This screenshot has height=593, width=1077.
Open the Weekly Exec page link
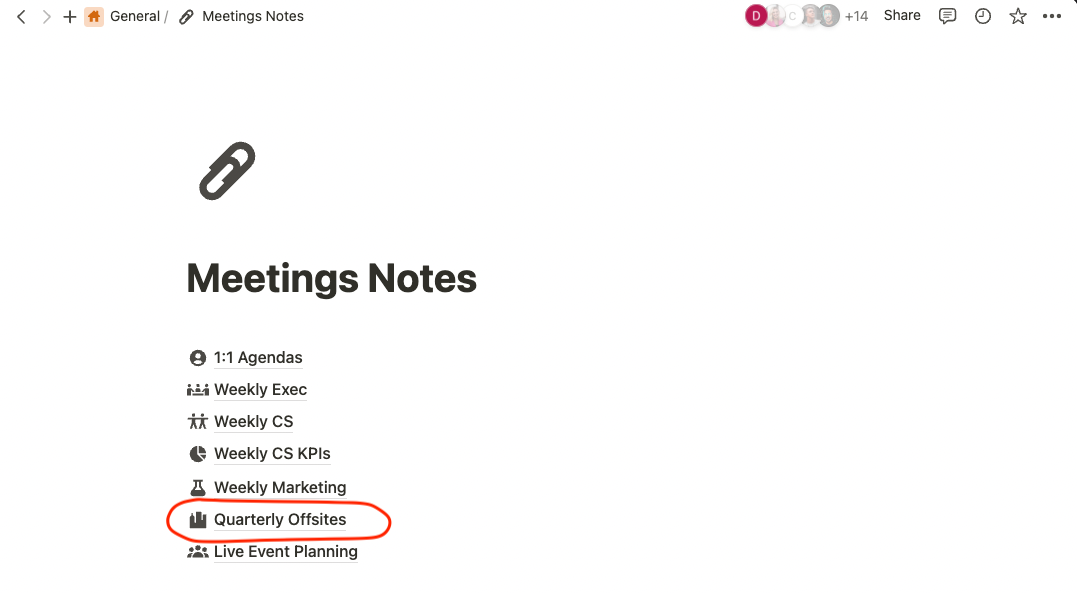260,390
